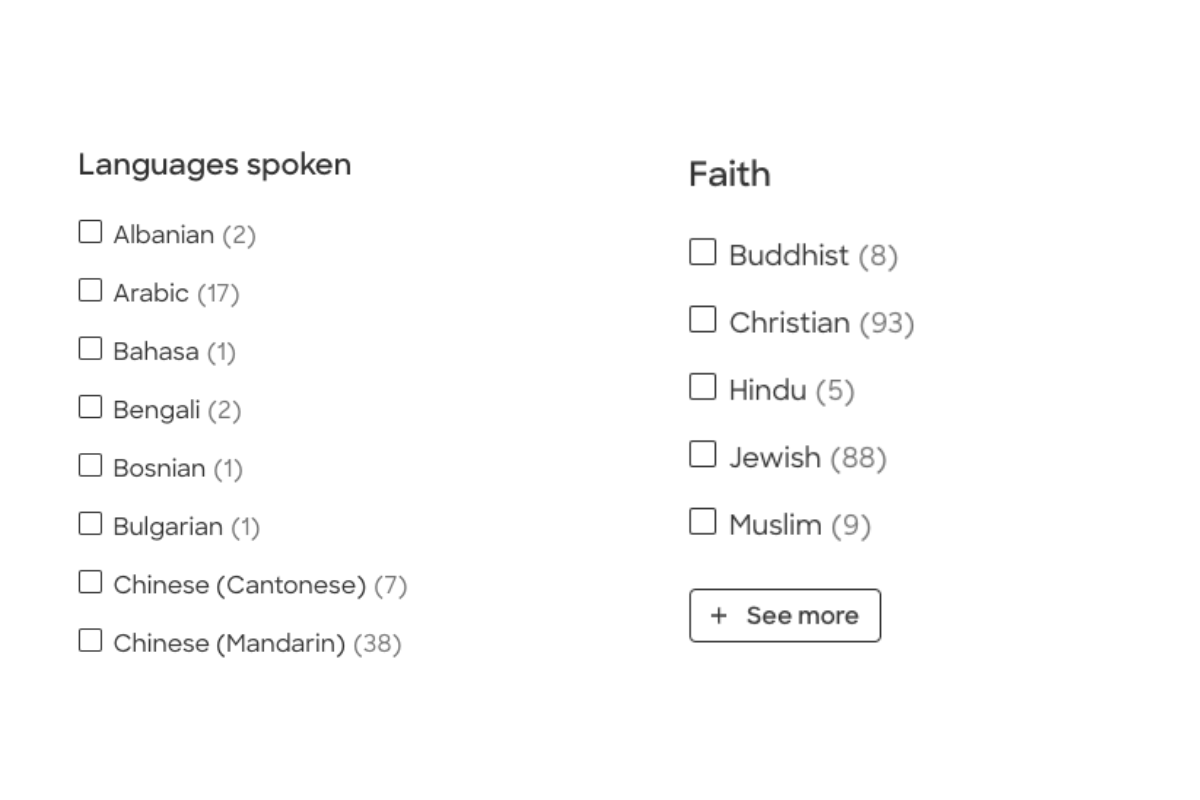Toggle the Bosnian checkbox
This screenshot has width=1200, height=800.
90,465
